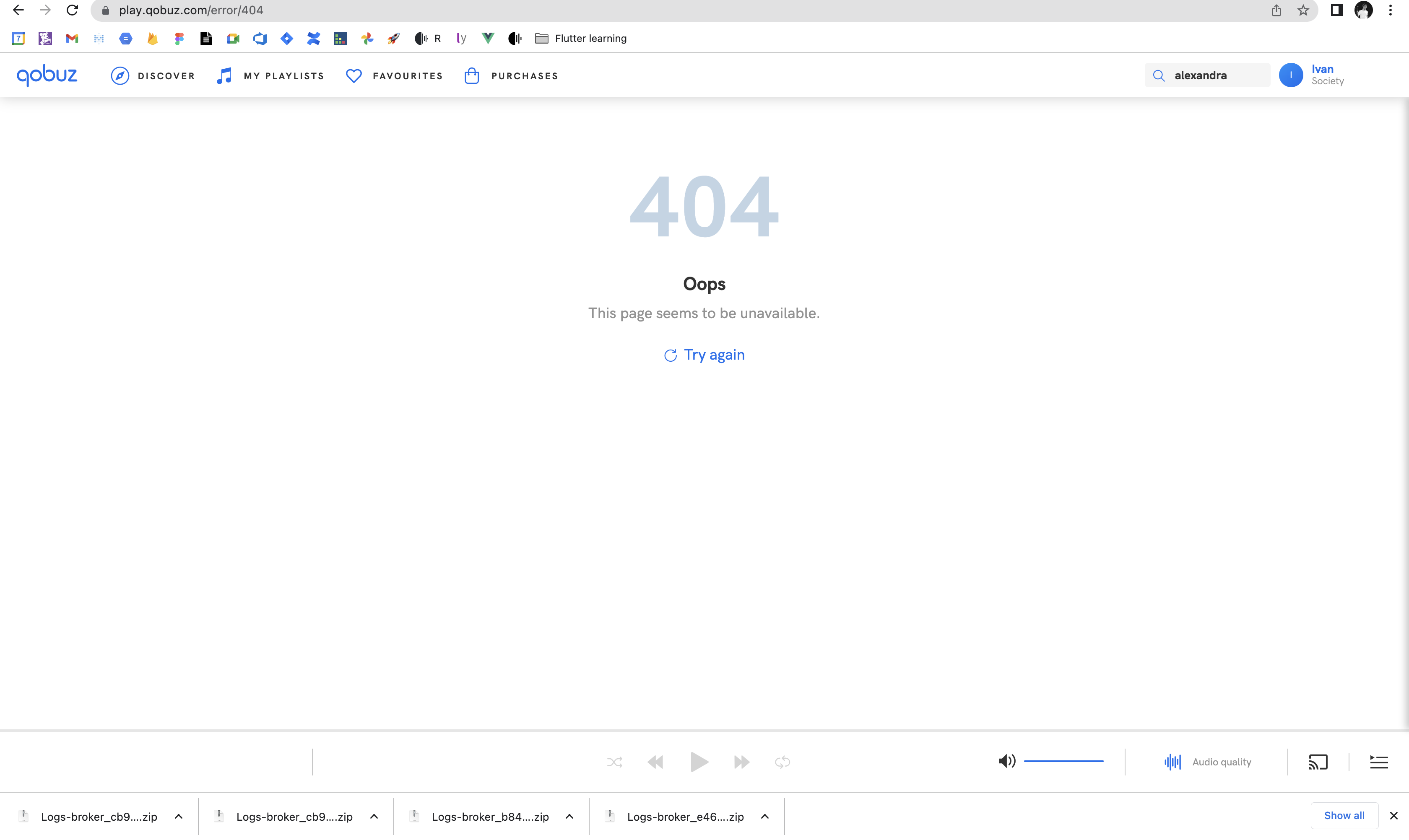Mute the volume speaker icon
Screen dimensions: 1409x840
pos(1006,761)
